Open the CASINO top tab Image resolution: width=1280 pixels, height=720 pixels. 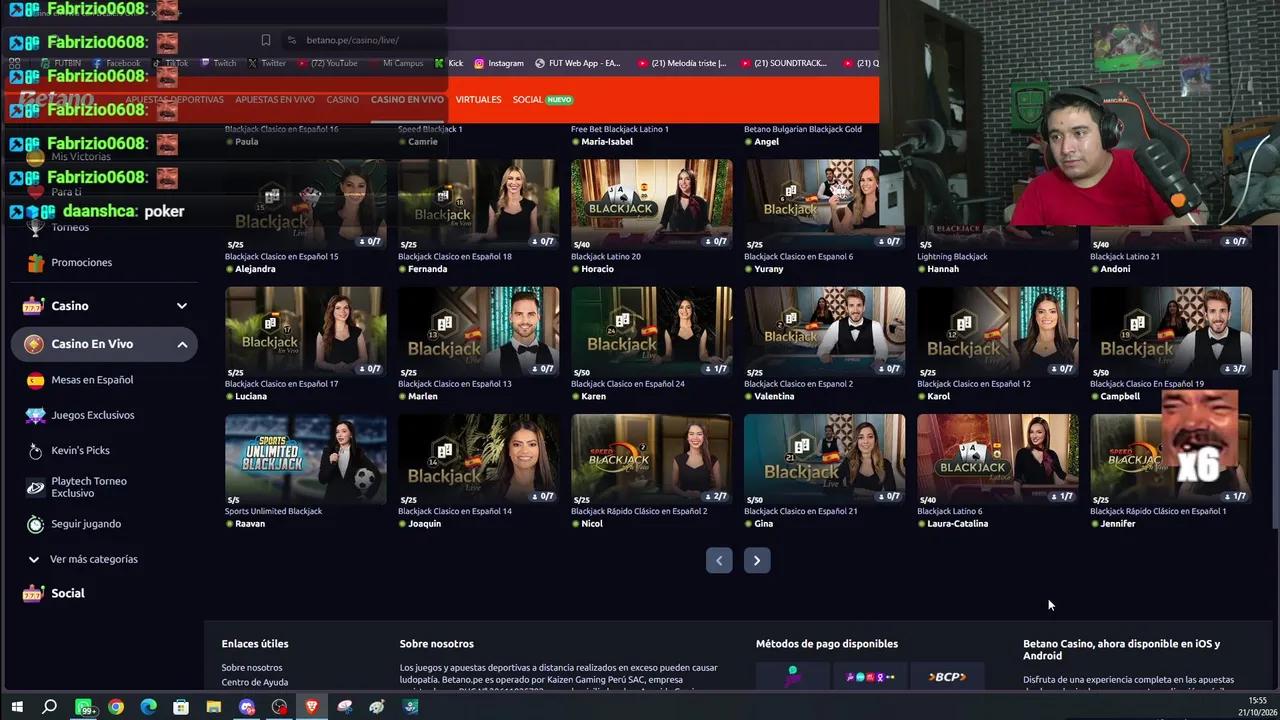[342, 100]
